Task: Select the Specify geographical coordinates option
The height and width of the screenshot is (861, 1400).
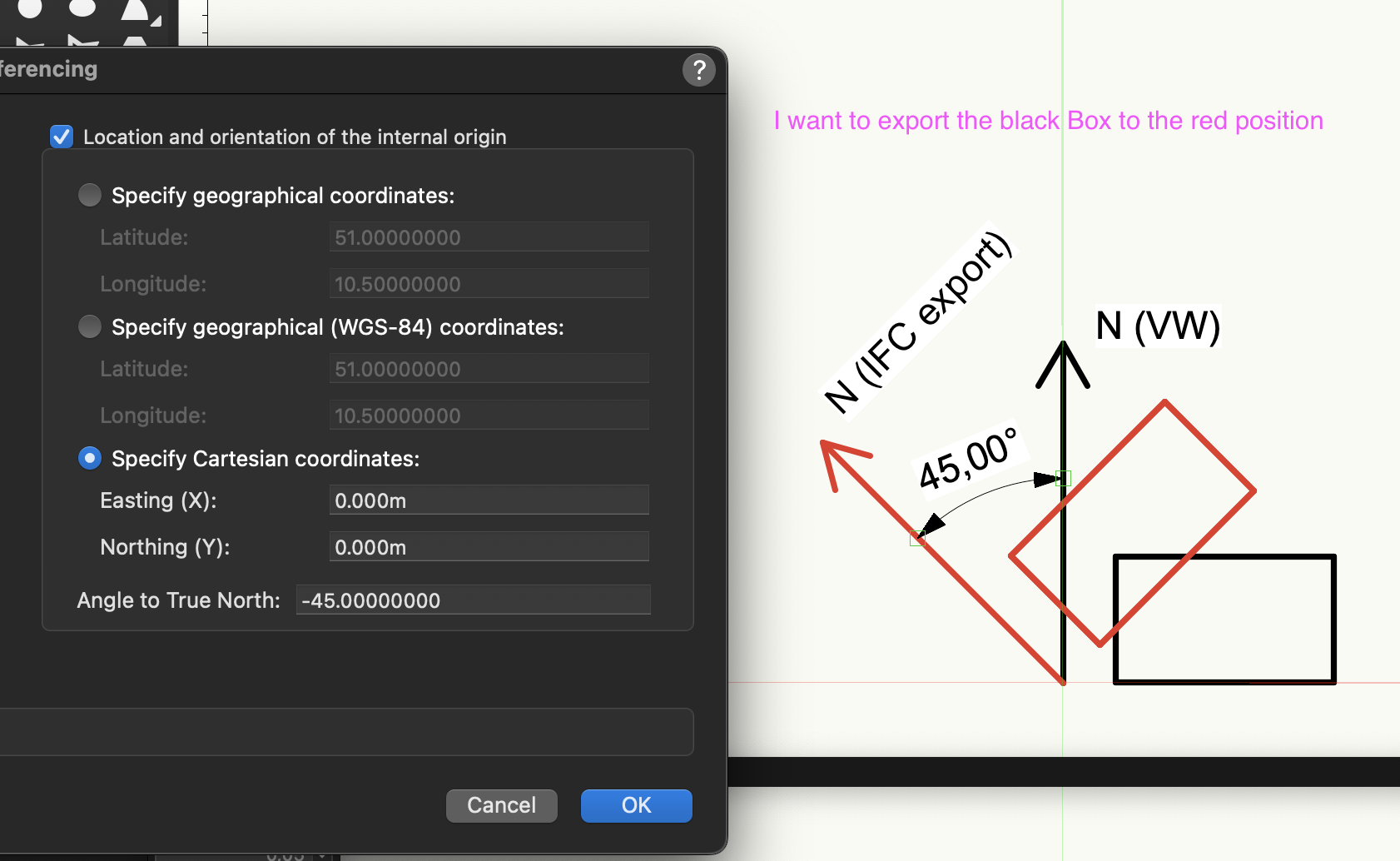Action: click(x=89, y=195)
